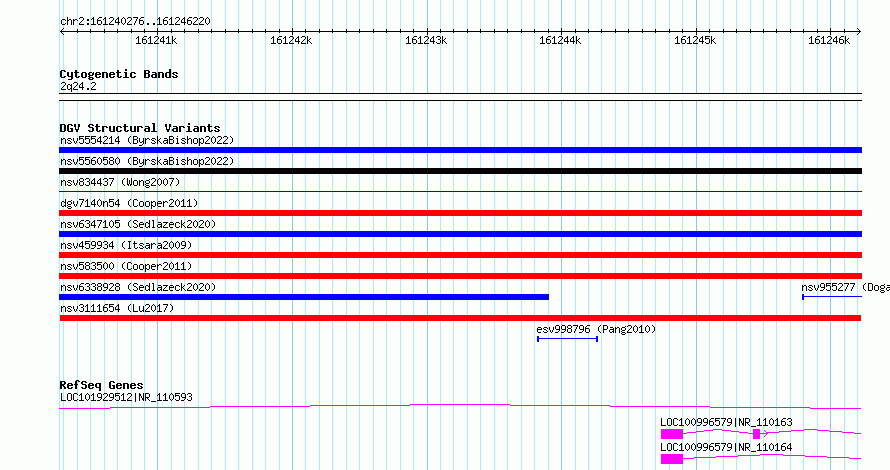Select the short blue bar of nsv6338928
The height and width of the screenshot is (470, 890).
304,297
